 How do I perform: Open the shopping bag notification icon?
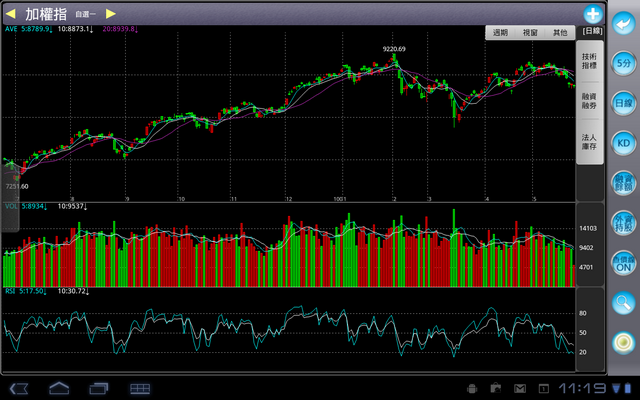coord(496,389)
